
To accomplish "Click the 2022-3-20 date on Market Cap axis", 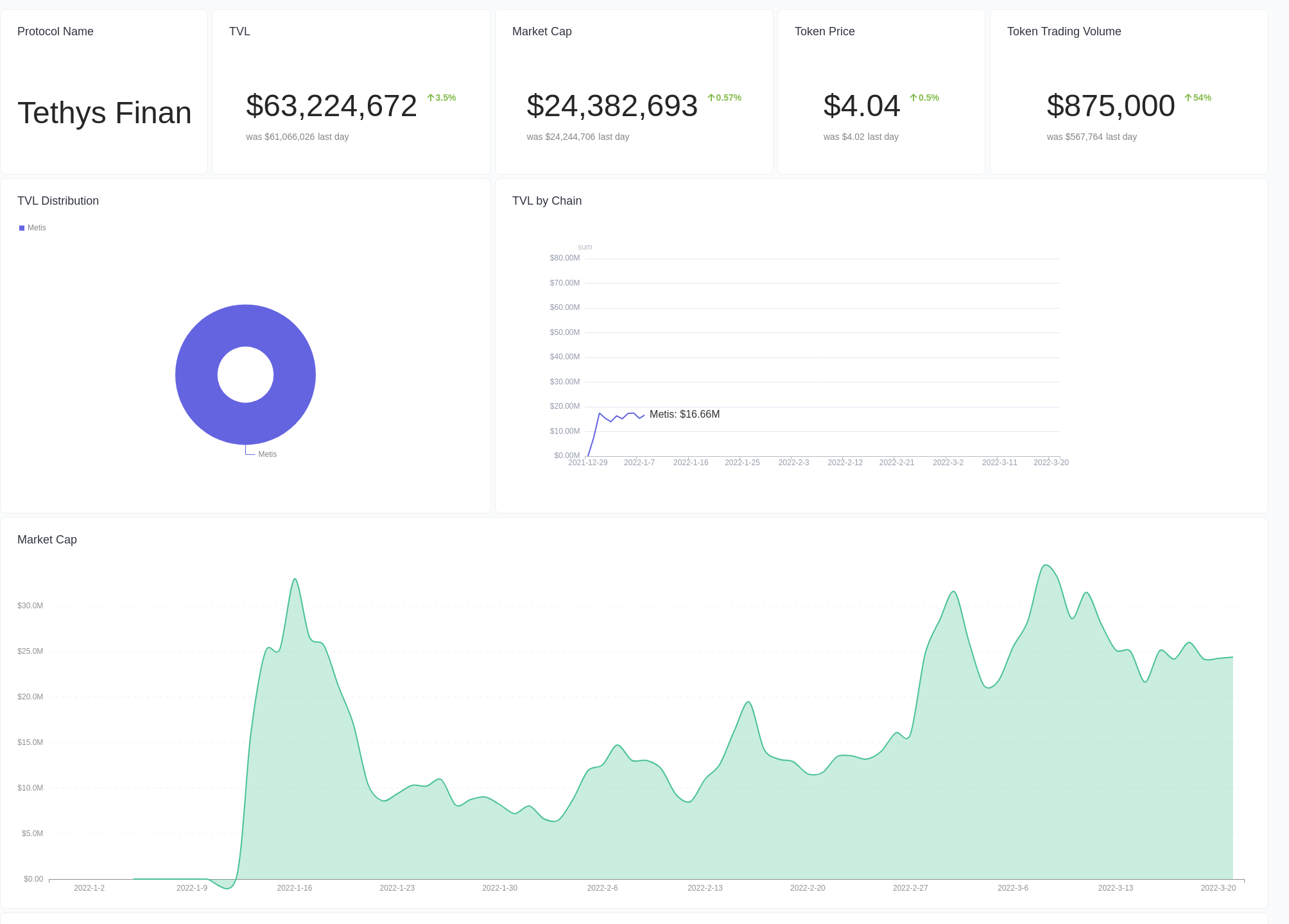I will [1218, 888].
